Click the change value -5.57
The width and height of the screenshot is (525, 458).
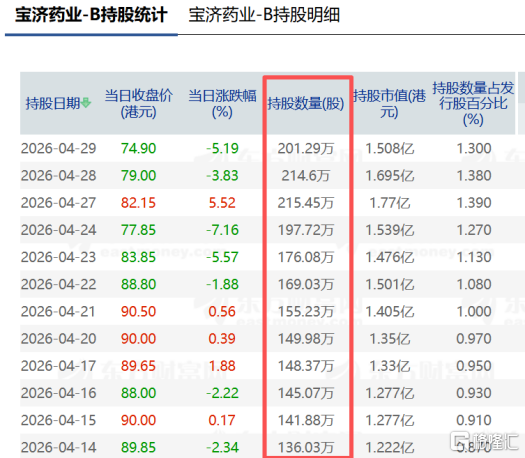pyautogui.click(x=222, y=257)
